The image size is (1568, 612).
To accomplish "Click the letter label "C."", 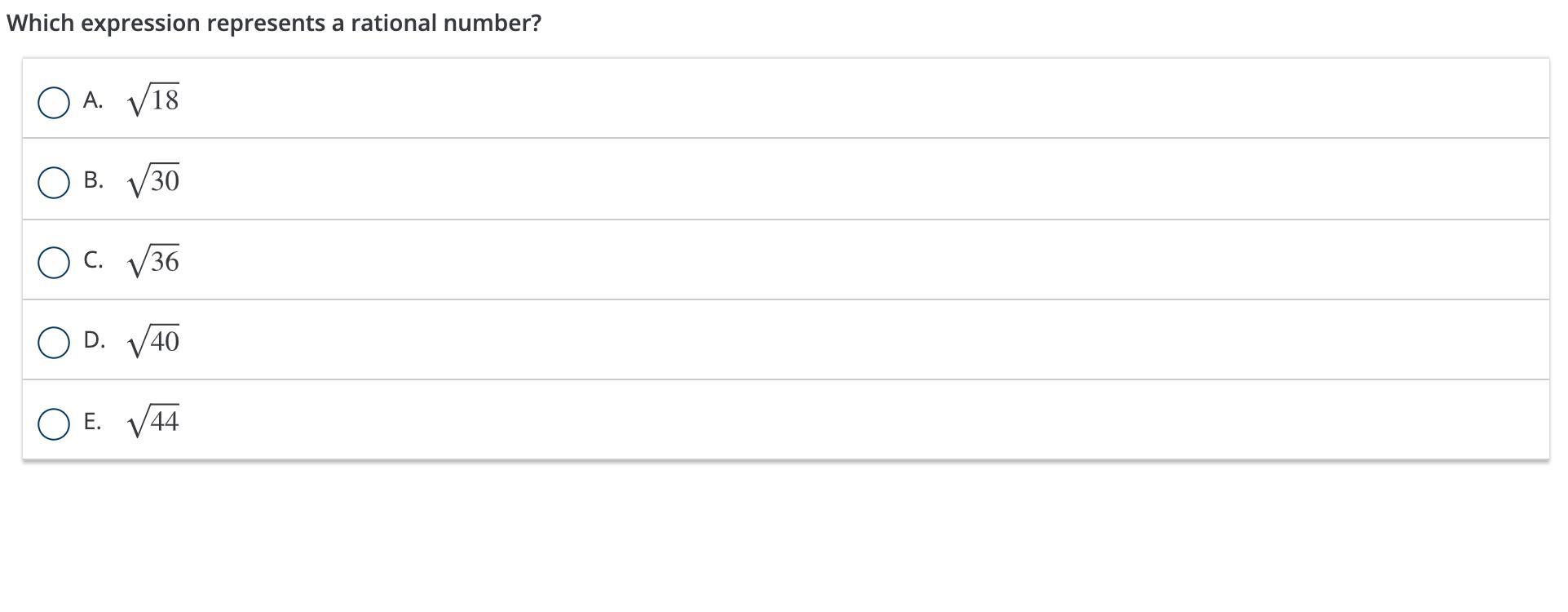I will pyautogui.click(x=93, y=260).
